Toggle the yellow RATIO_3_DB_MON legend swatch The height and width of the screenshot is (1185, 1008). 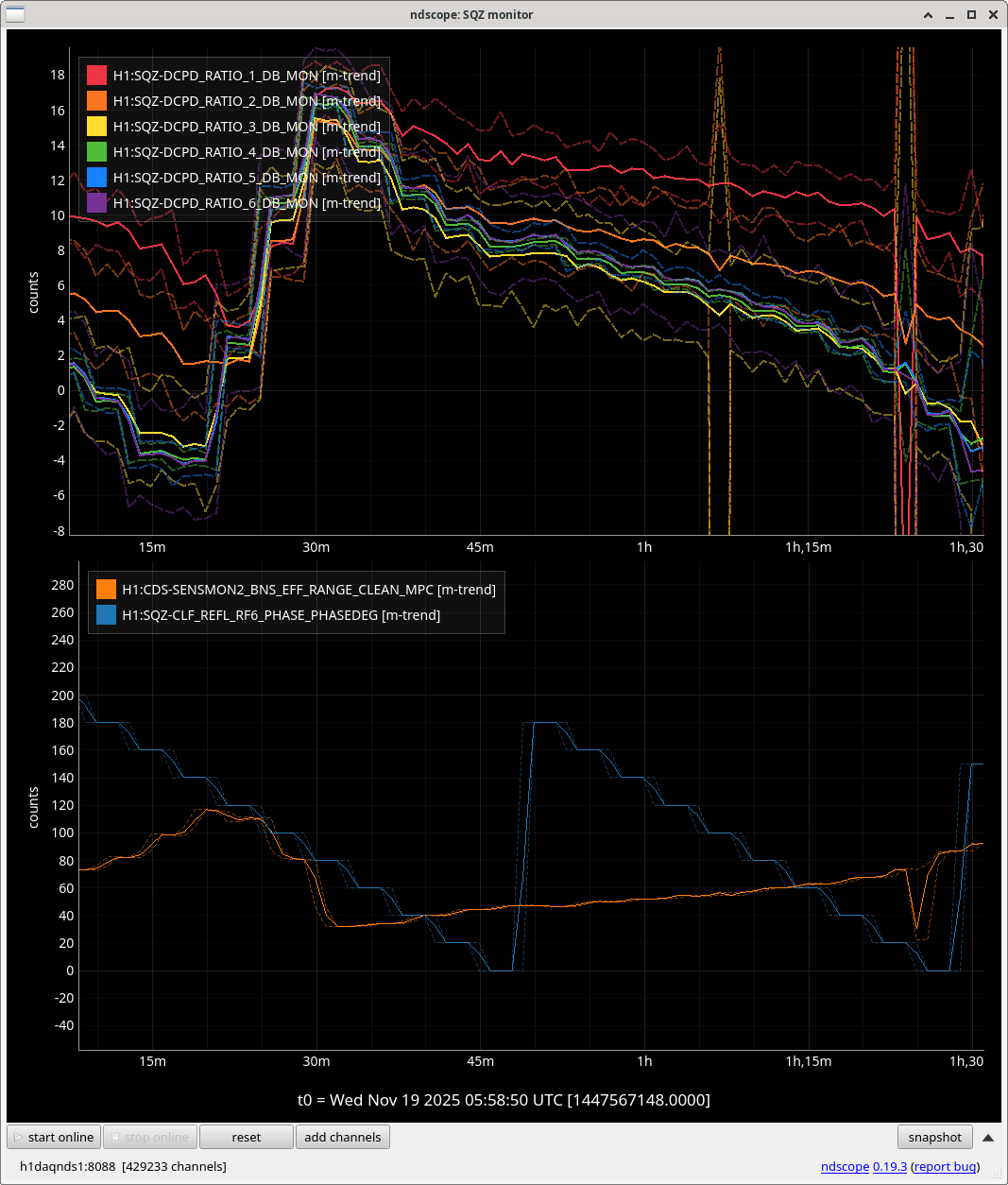(97, 127)
